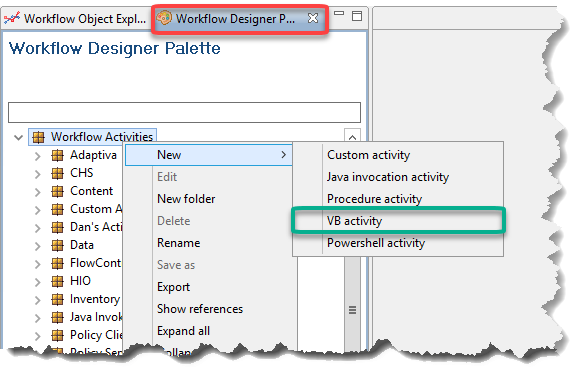Collapse the Workflow Activities root node

(18, 138)
